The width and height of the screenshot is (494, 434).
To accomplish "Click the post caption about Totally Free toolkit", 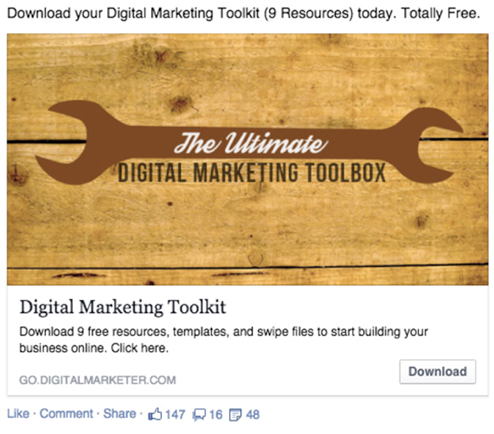I will click(x=244, y=13).
